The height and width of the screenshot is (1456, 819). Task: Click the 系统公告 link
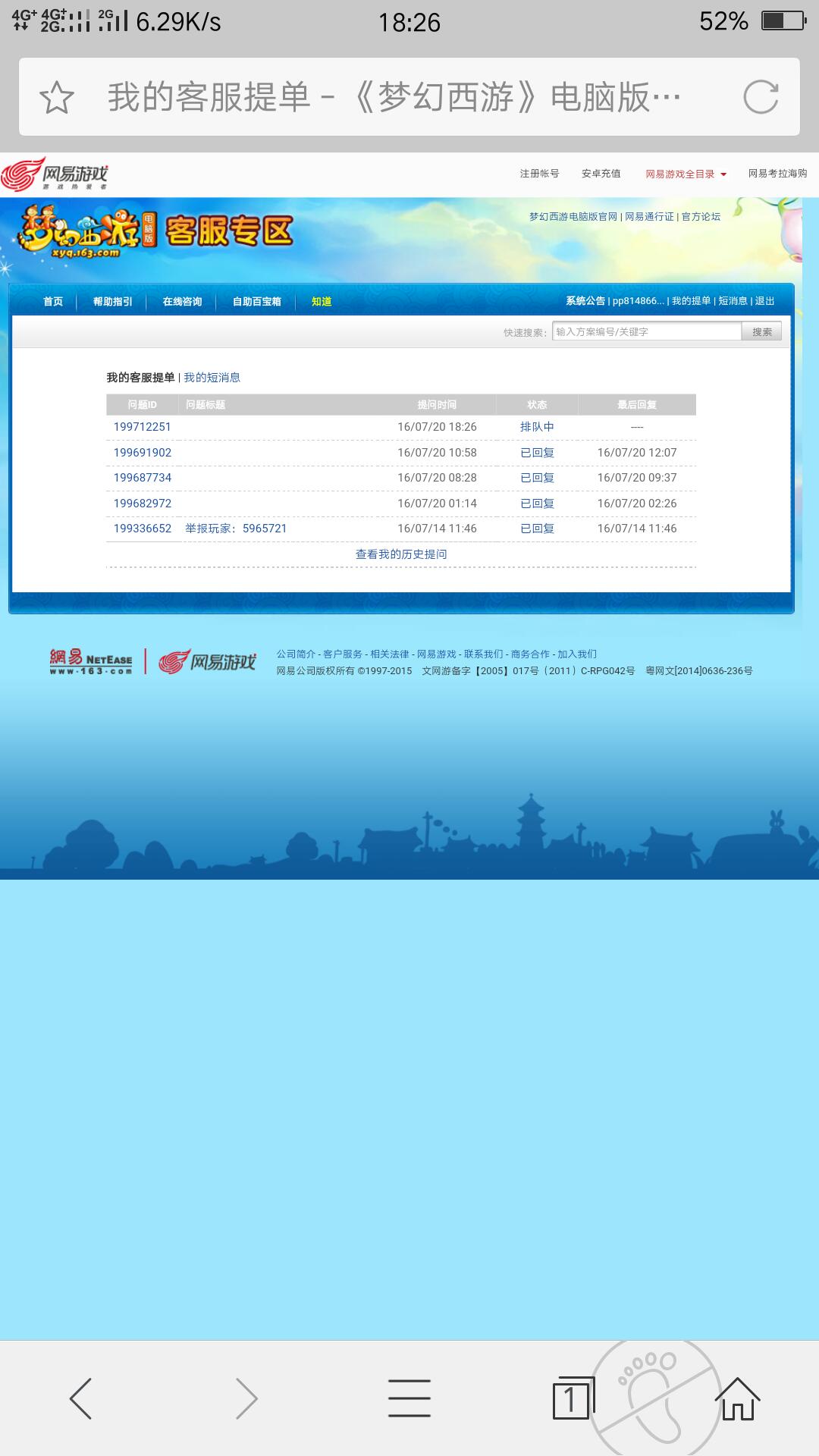[x=585, y=301]
